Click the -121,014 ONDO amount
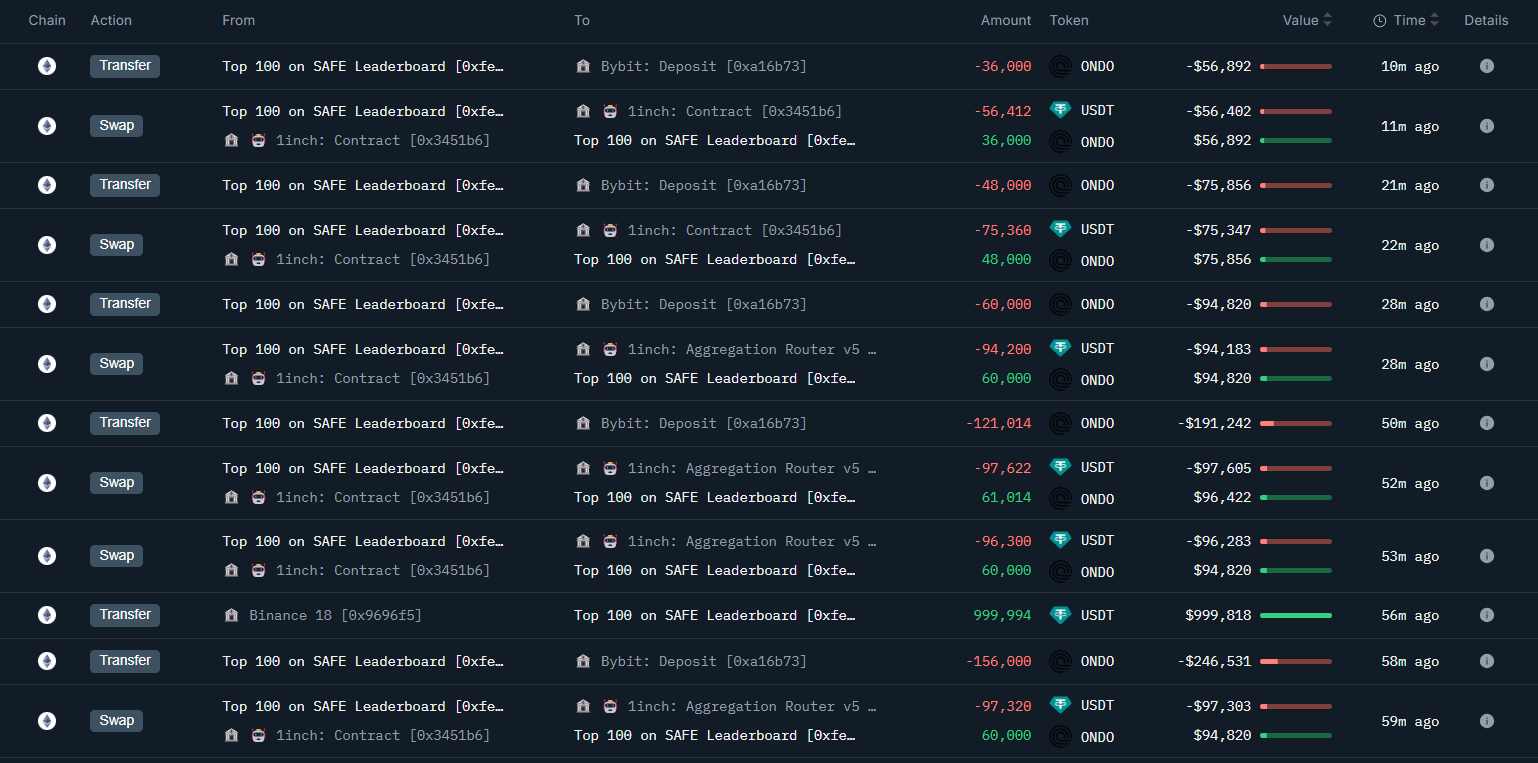This screenshot has width=1538, height=763. [x=998, y=423]
